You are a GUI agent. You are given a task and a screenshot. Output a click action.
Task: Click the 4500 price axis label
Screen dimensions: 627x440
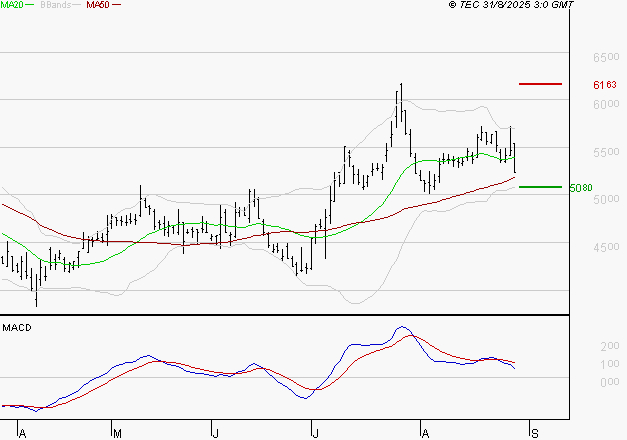(606, 247)
